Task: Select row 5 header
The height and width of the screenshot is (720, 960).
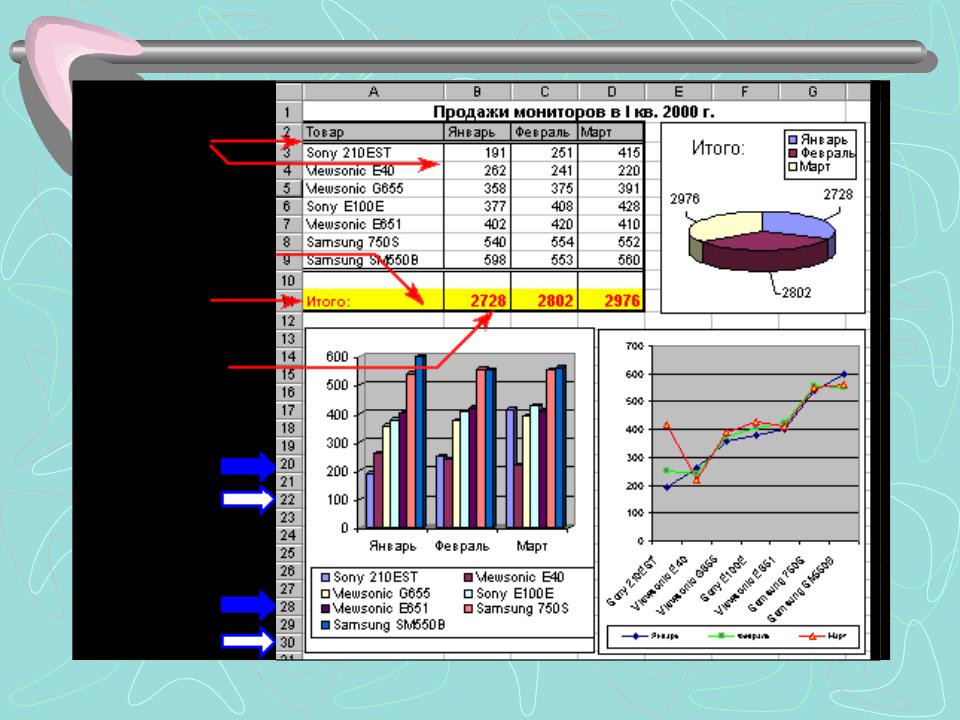Action: coord(288,188)
